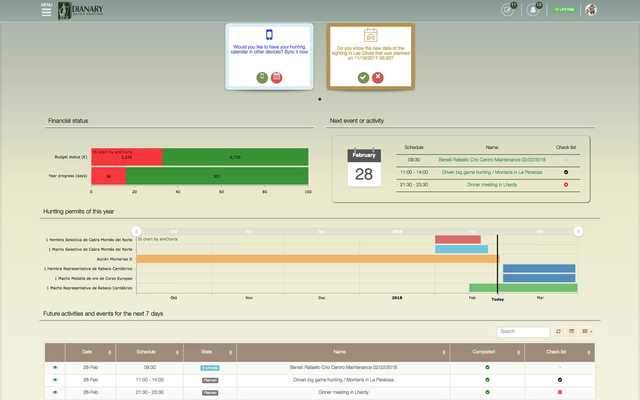Toggle the table view icon next to refresh

click(572, 331)
